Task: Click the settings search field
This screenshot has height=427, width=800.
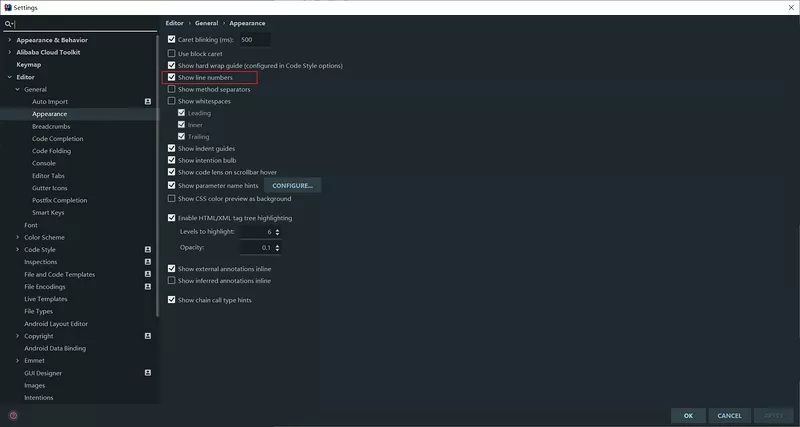Action: point(81,24)
